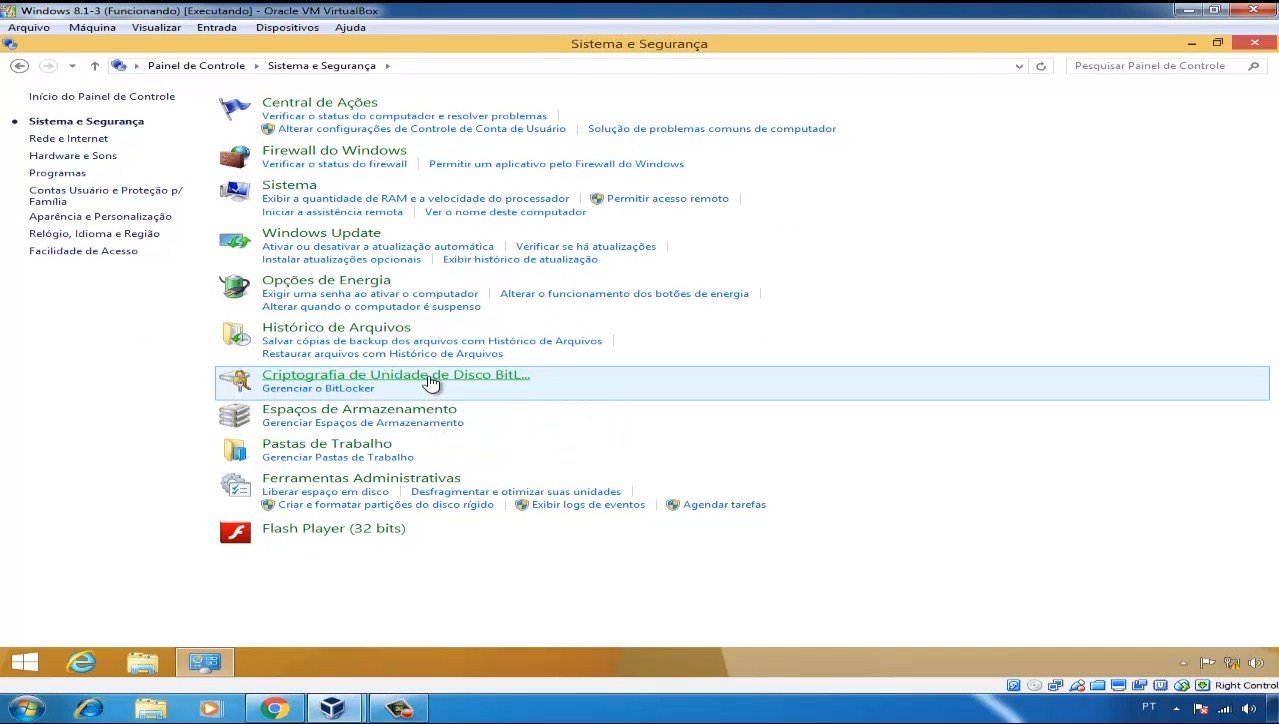Screen dimensions: 1279x724
Task: Open the Histórico de Arquivos icon
Action: pos(235,334)
